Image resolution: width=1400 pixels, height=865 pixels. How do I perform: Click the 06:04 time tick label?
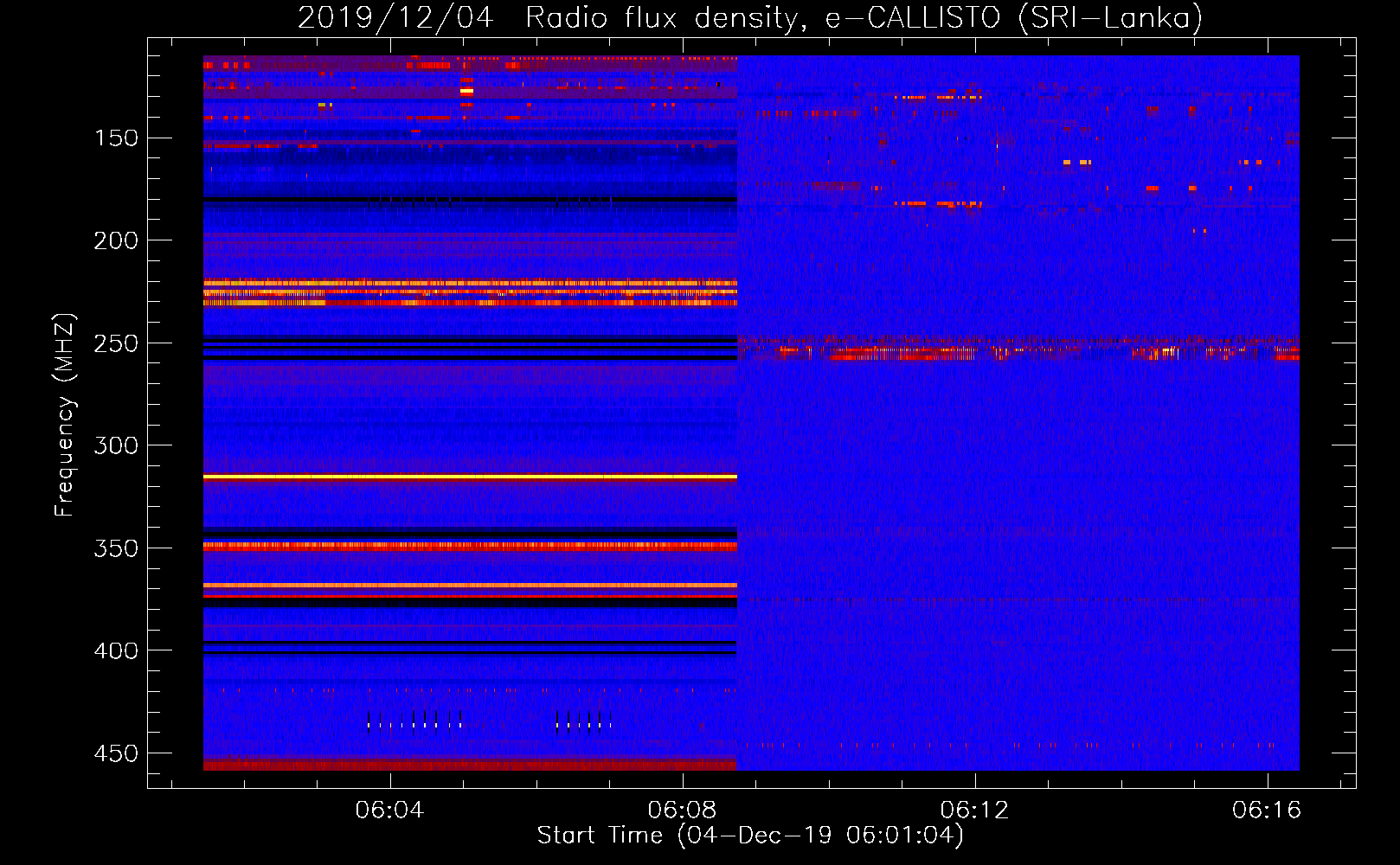pos(389,810)
